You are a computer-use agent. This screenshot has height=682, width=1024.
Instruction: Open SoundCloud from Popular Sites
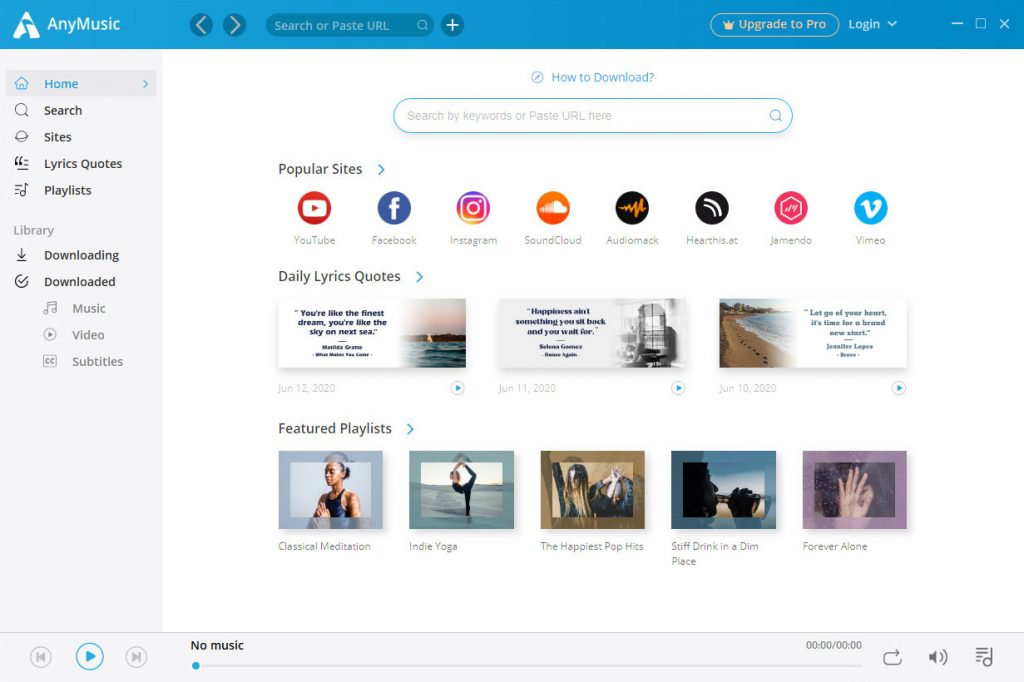(x=552, y=208)
